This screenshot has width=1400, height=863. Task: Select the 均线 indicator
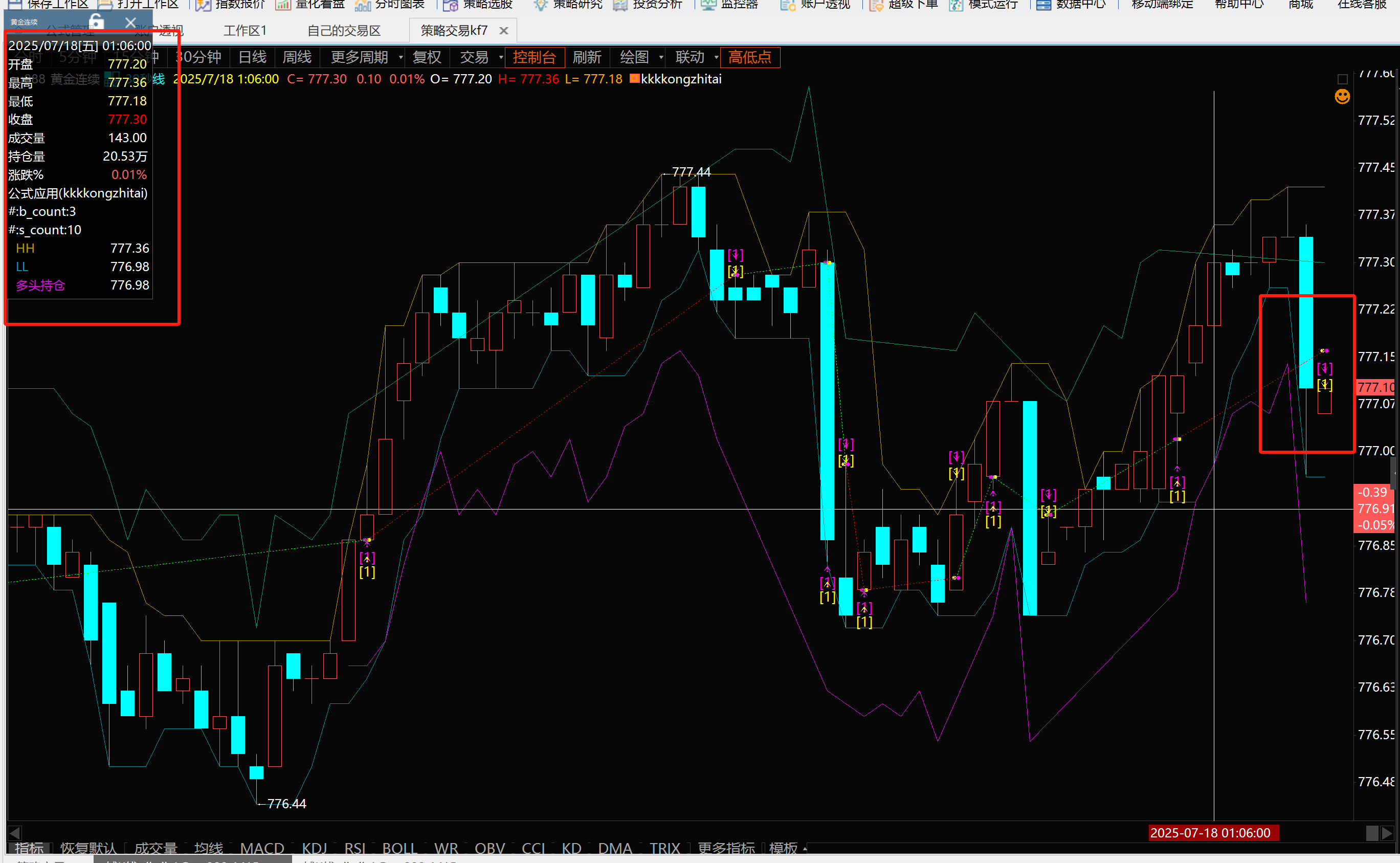coord(208,849)
